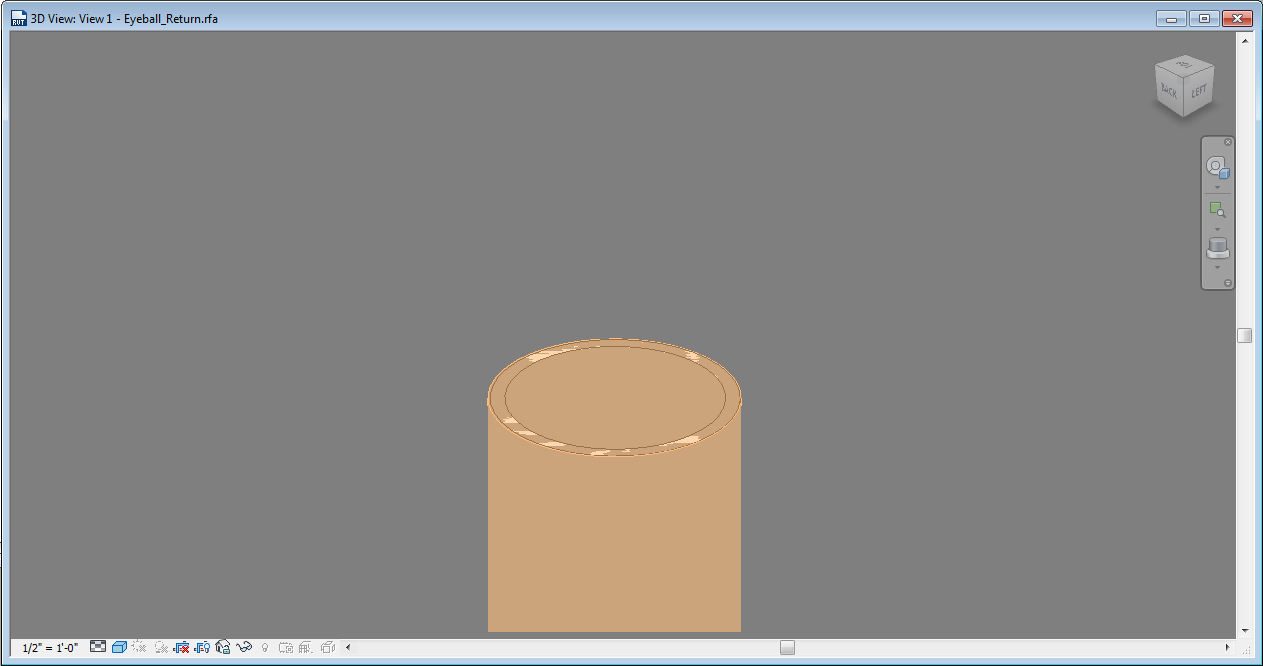This screenshot has height=666, width=1263.
Task: Click the '3D View: View 1 - Eyeball_Return.rfa' title
Action: point(124,19)
